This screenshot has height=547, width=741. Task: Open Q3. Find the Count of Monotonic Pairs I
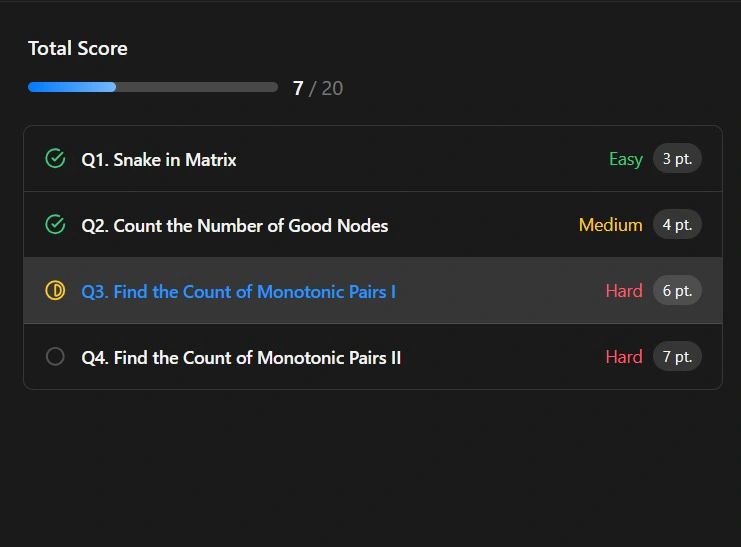(x=239, y=292)
